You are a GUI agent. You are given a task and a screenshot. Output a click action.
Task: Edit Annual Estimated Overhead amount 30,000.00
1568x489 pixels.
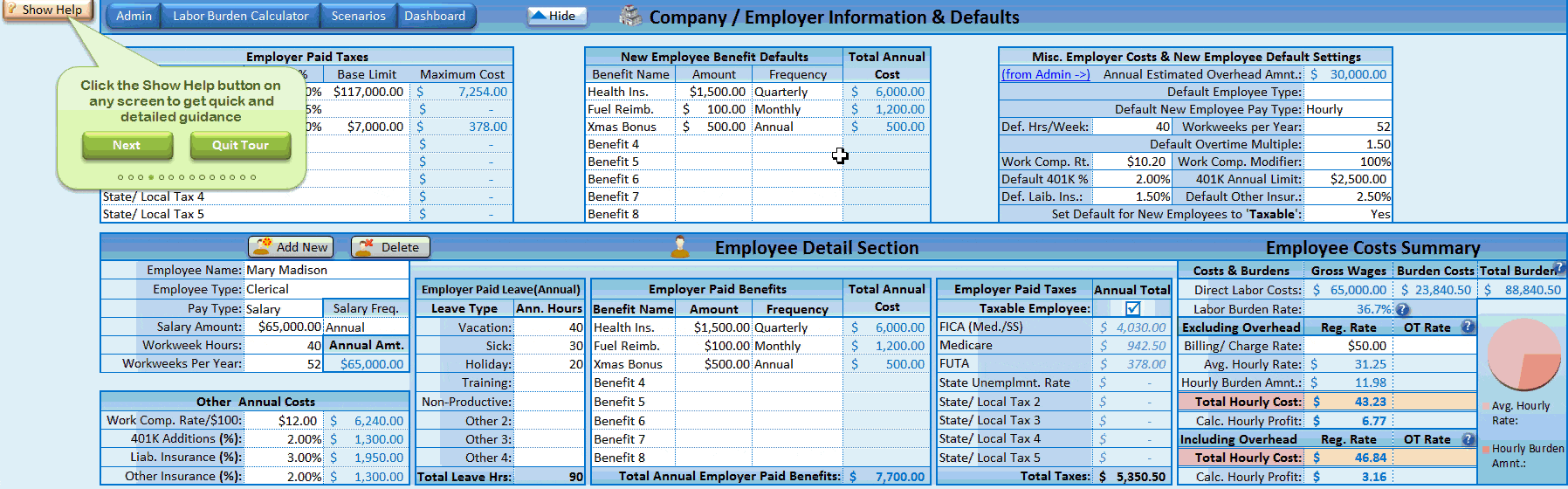1348,74
